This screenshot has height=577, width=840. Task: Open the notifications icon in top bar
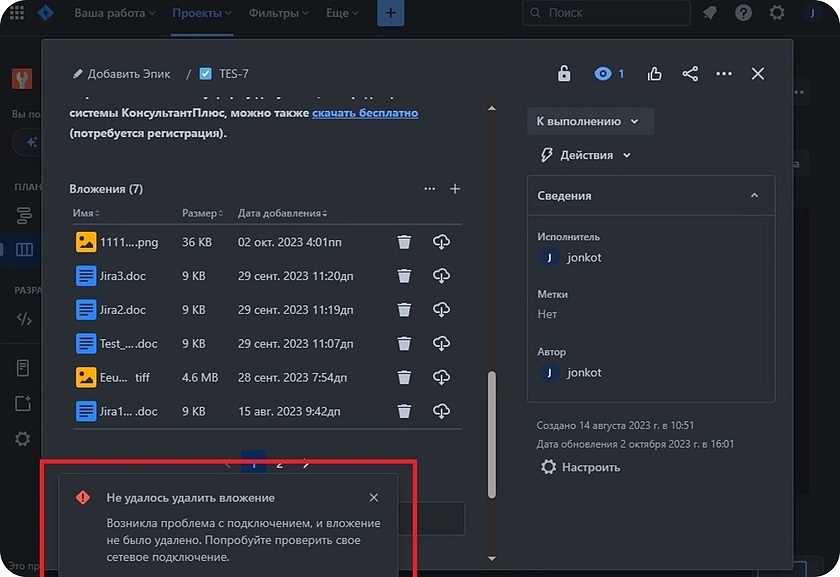tap(711, 13)
